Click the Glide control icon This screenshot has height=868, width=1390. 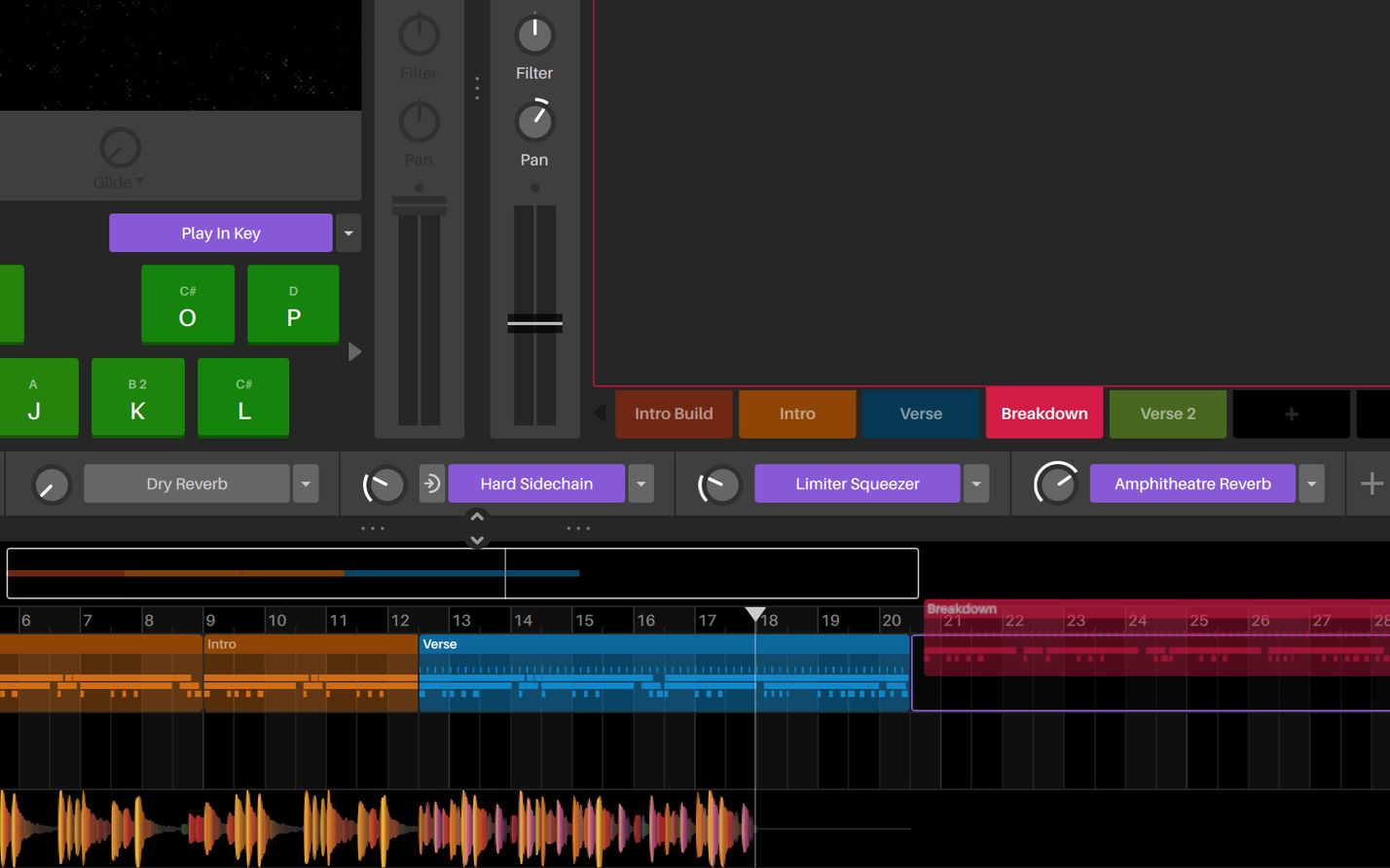tap(119, 149)
